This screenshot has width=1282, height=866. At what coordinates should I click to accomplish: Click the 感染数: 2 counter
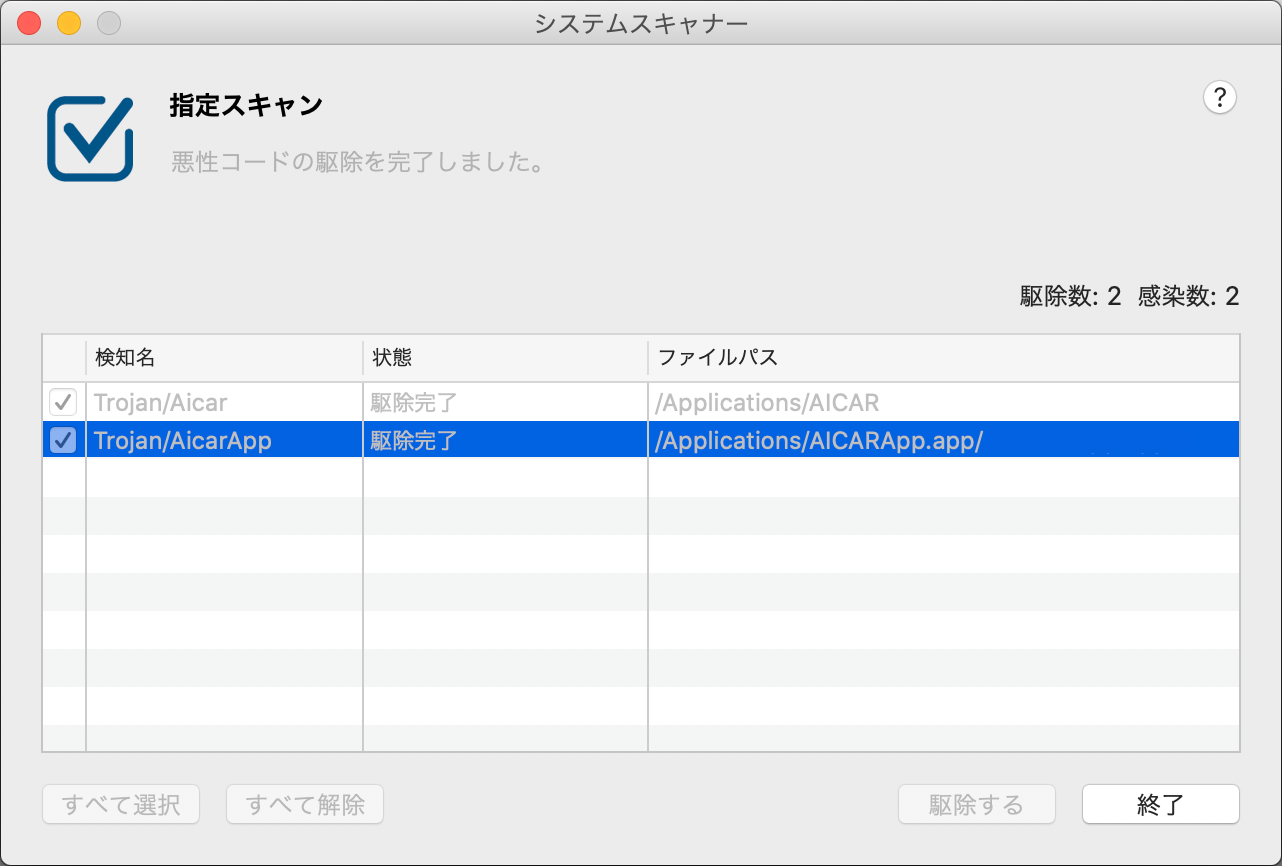[1189, 296]
